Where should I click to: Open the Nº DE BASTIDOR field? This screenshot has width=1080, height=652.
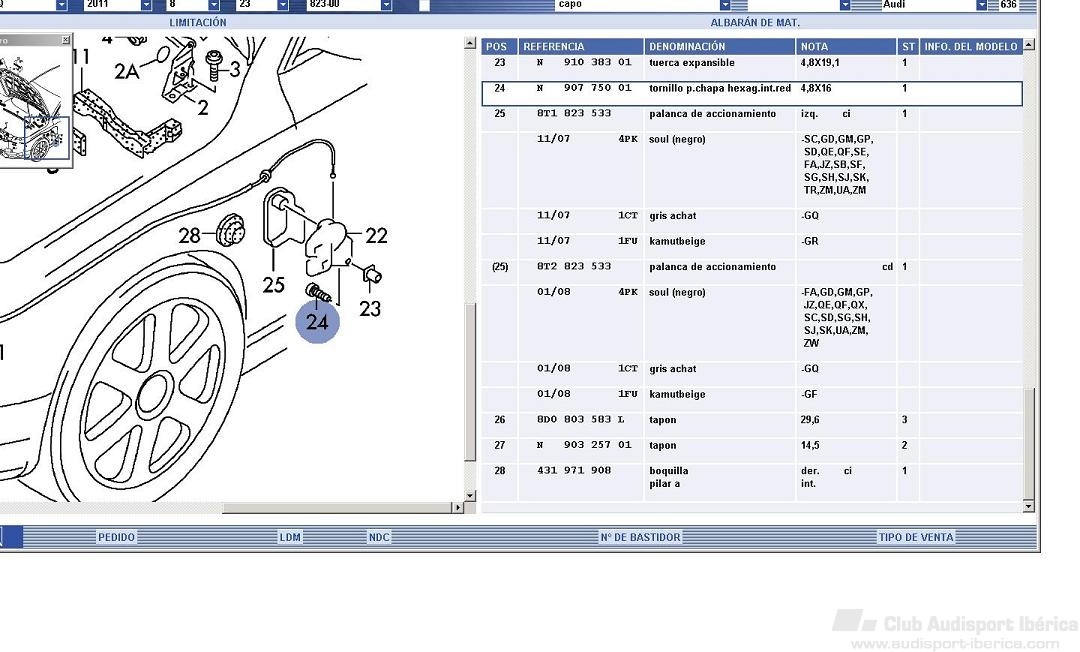click(640, 538)
